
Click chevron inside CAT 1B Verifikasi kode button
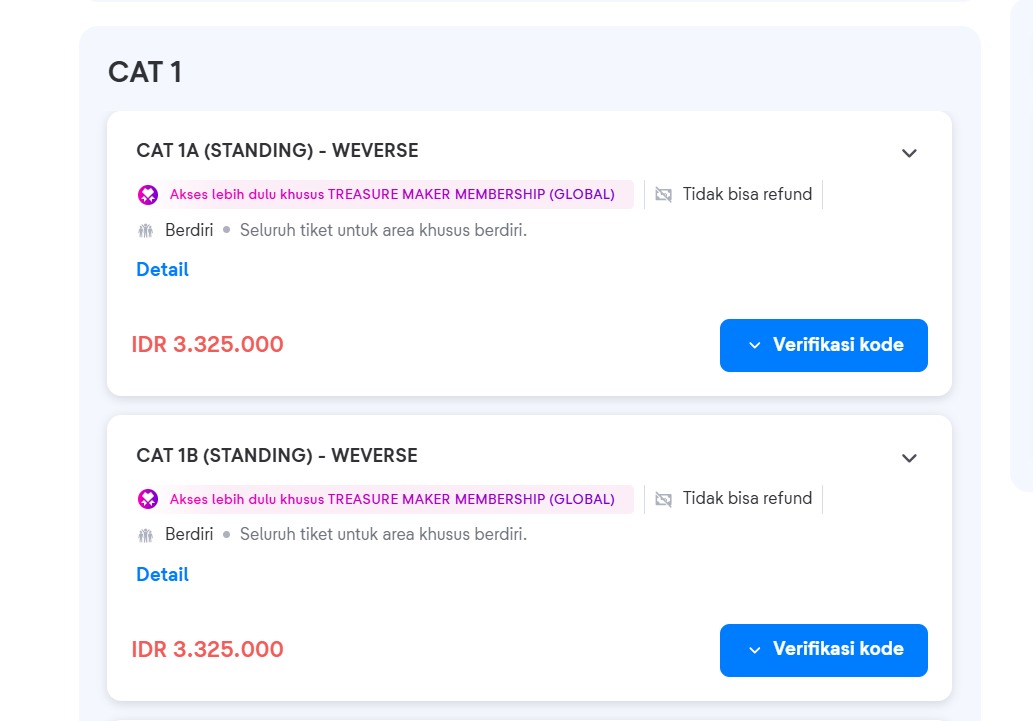755,650
